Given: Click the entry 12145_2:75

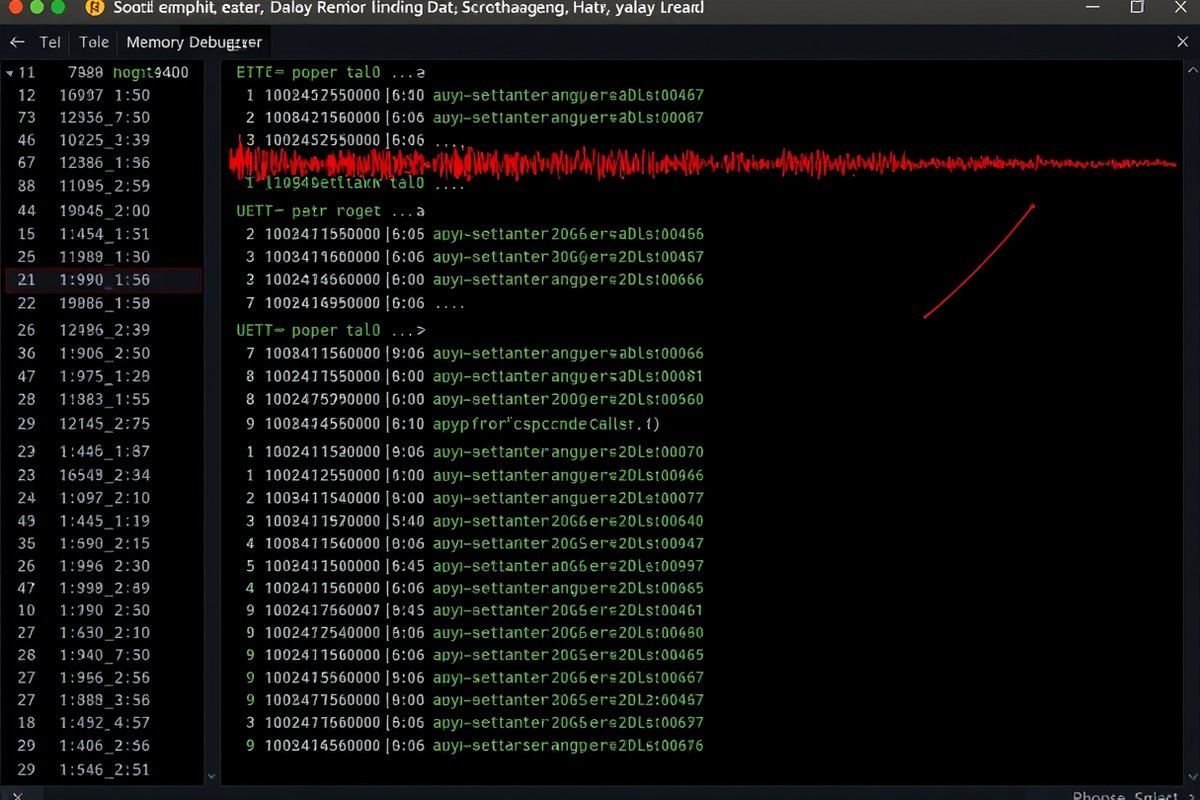Looking at the screenshot, I should click(104, 423).
